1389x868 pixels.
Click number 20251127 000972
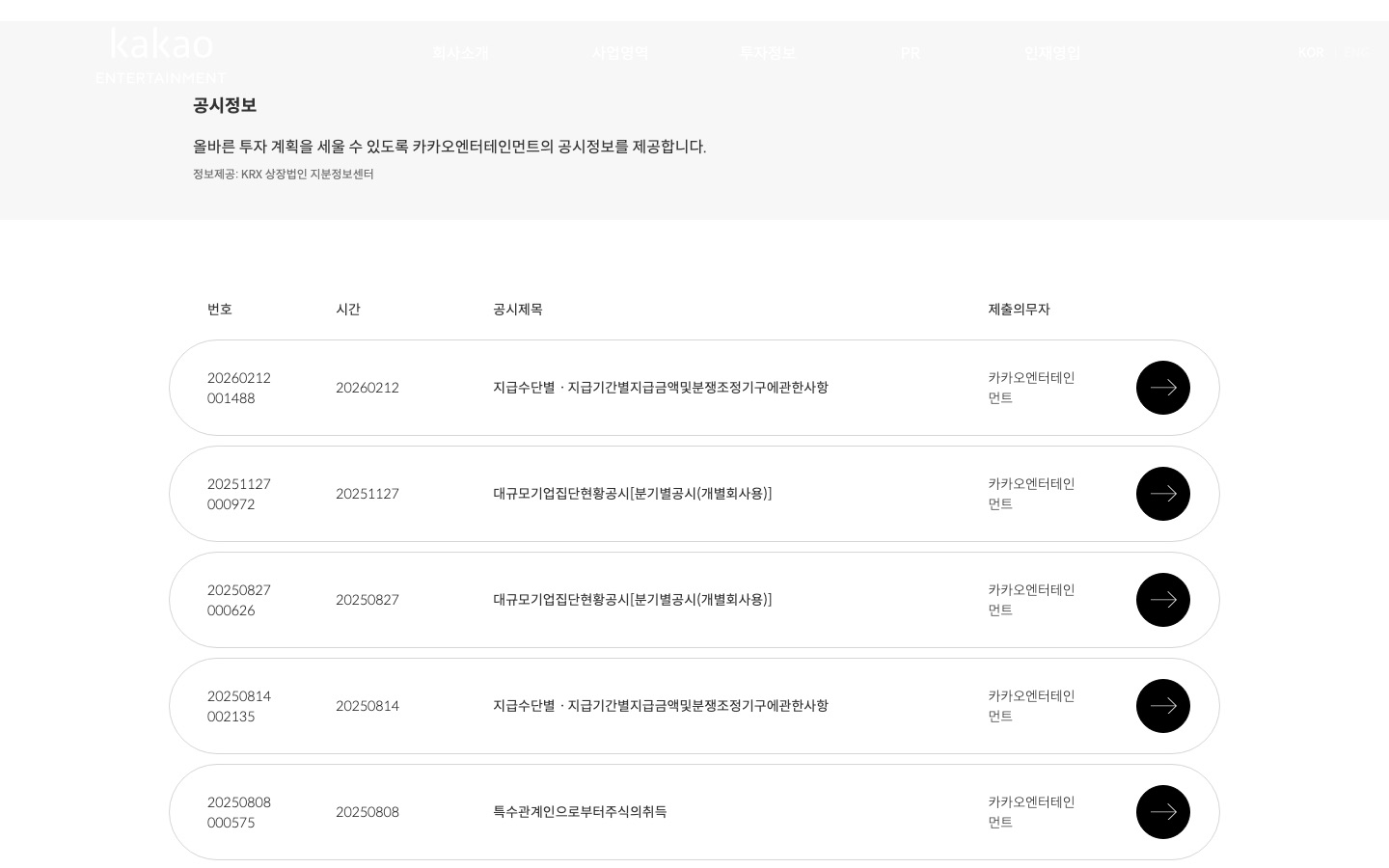(x=239, y=494)
